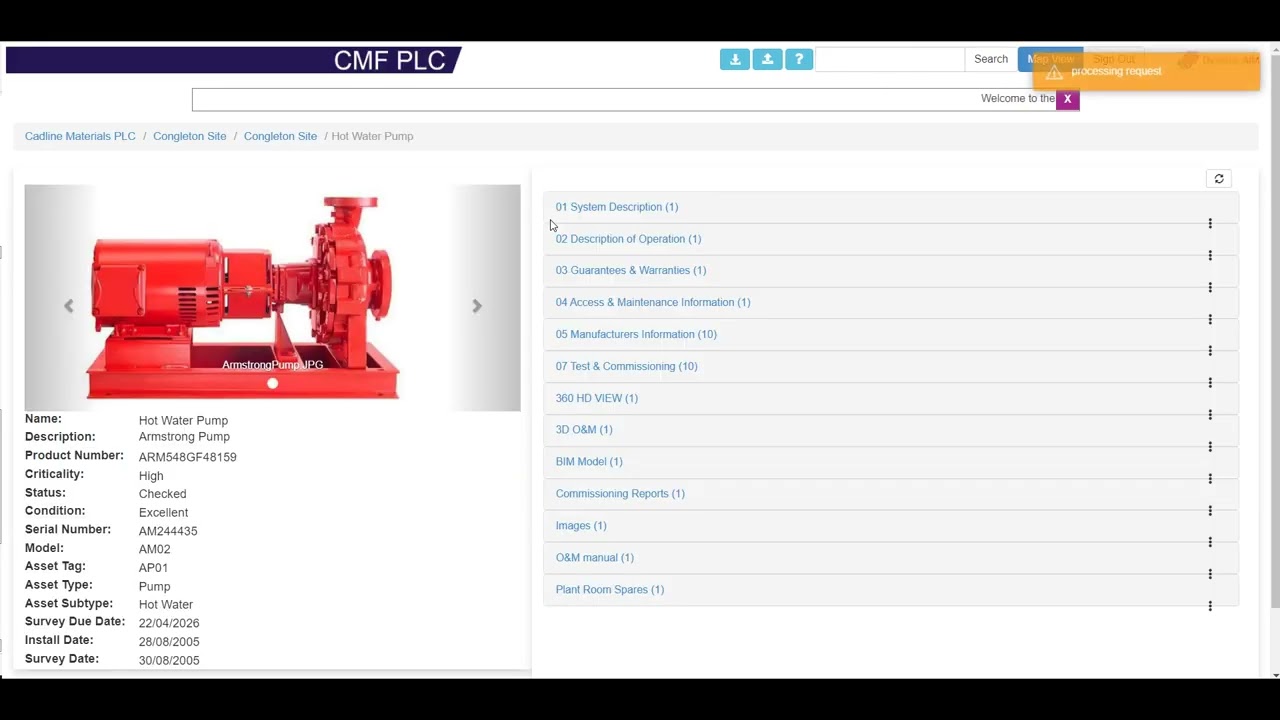Expand 3D O&M (1) section
1280x720 pixels.
(x=584, y=430)
